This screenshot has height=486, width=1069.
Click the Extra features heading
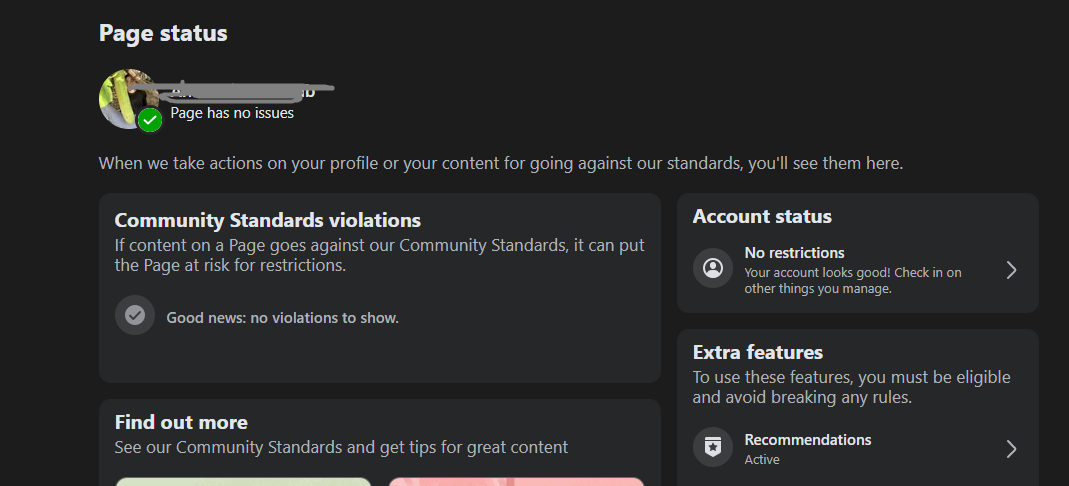tap(757, 352)
